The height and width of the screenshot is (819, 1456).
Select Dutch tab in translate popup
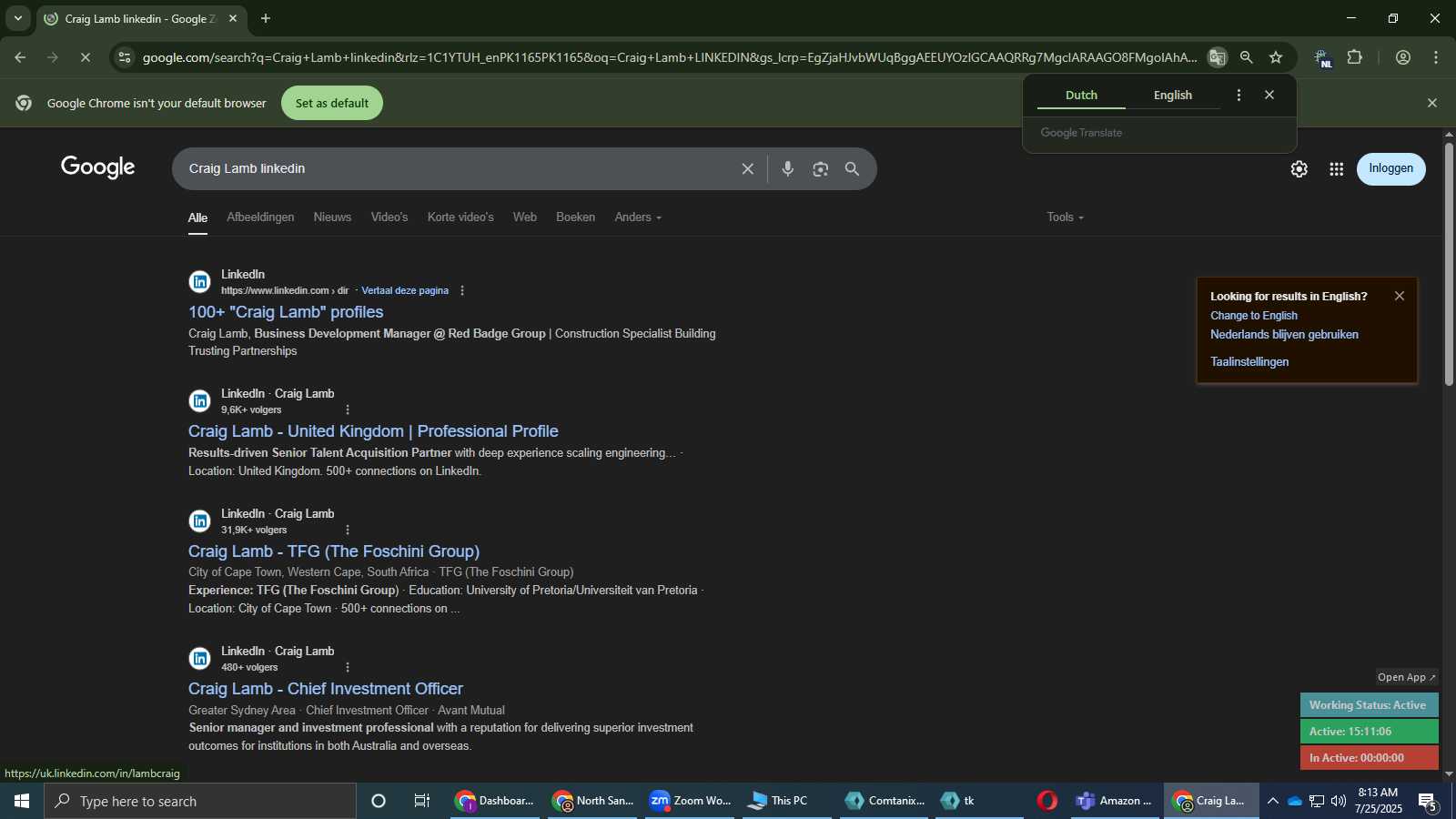1081,95
